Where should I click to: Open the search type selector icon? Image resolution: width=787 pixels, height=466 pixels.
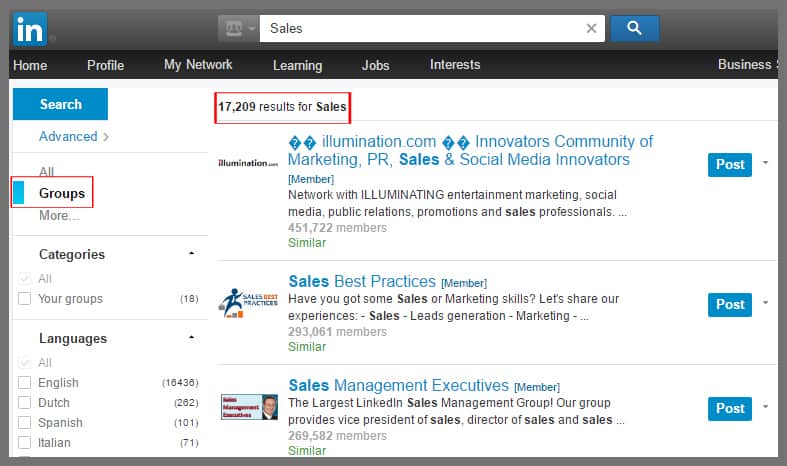pos(238,28)
